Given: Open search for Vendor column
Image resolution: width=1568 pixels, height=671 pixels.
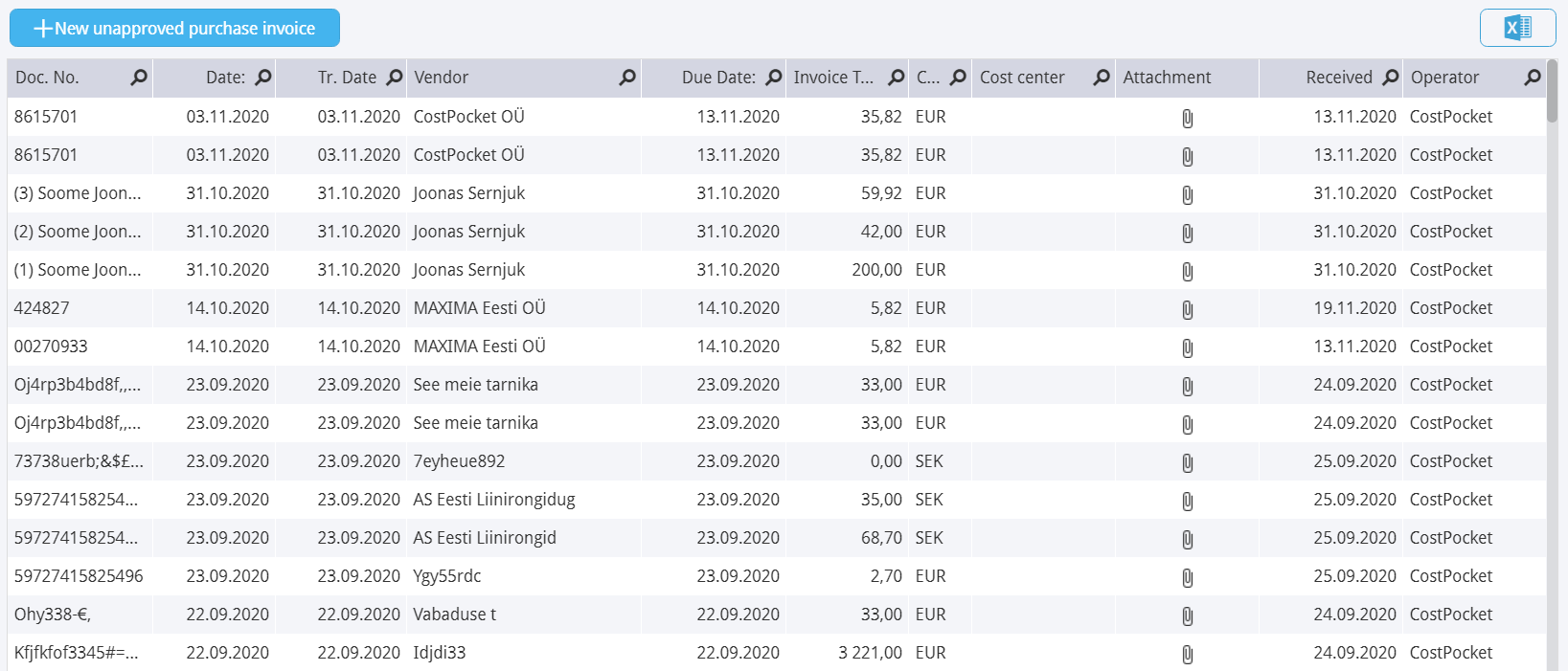Looking at the screenshot, I should click(627, 78).
